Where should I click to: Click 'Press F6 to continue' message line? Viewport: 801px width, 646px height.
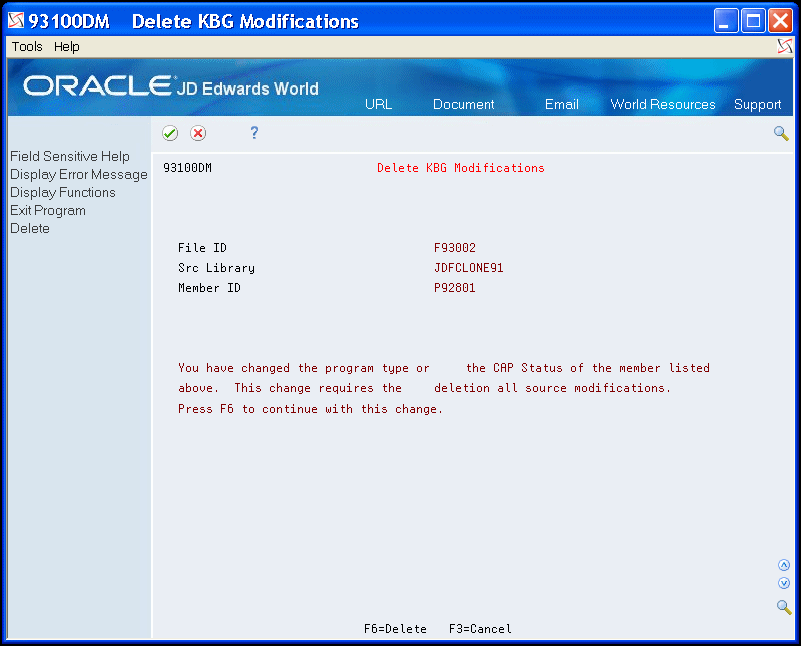310,409
